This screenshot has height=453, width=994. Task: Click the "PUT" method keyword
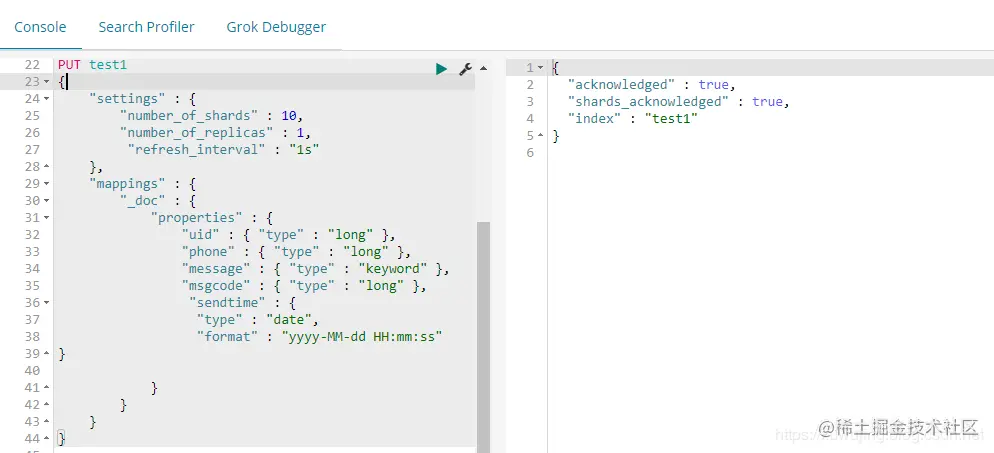[x=69, y=65]
